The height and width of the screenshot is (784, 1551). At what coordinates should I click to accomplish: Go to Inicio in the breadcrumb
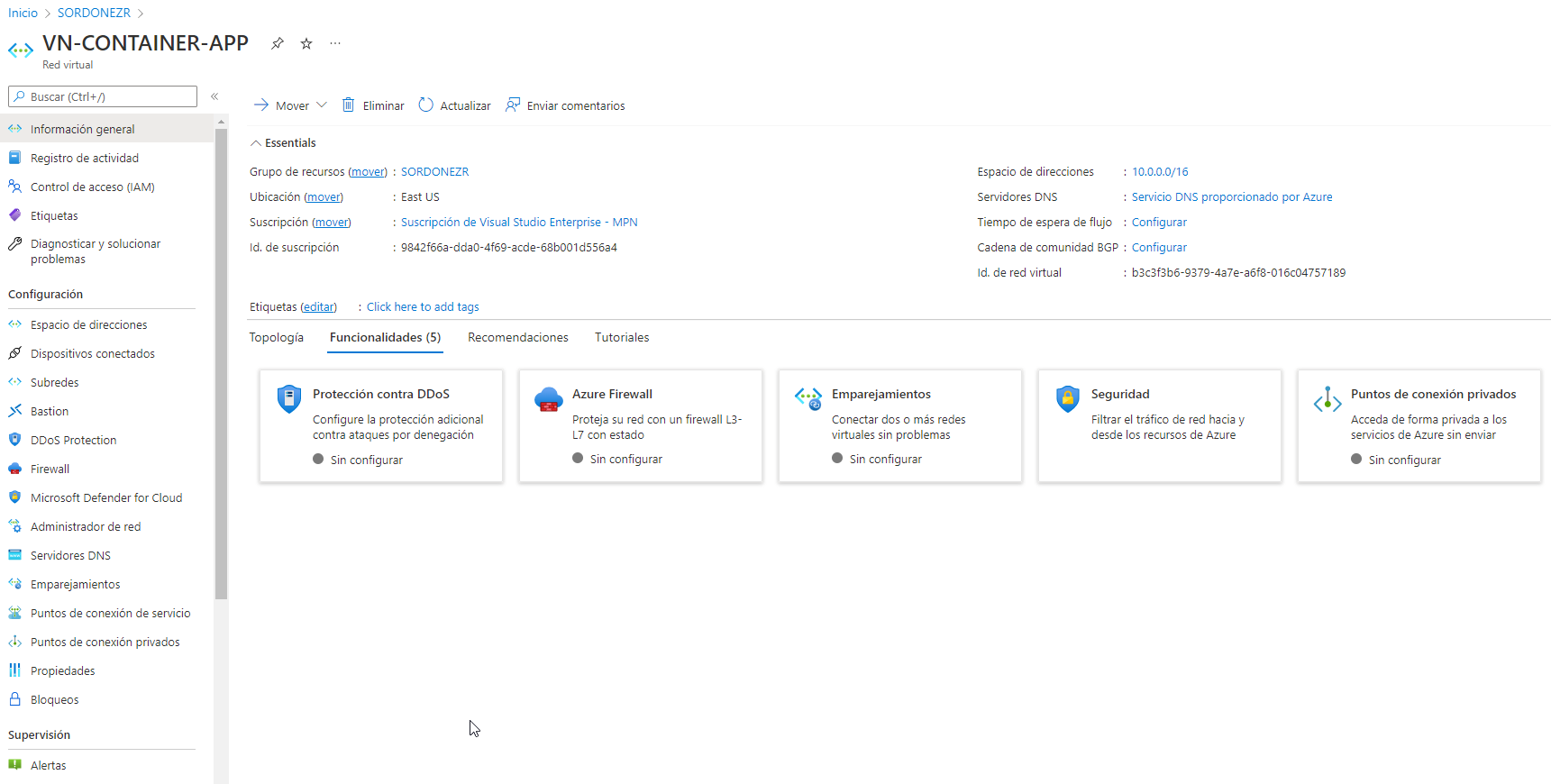[x=23, y=13]
